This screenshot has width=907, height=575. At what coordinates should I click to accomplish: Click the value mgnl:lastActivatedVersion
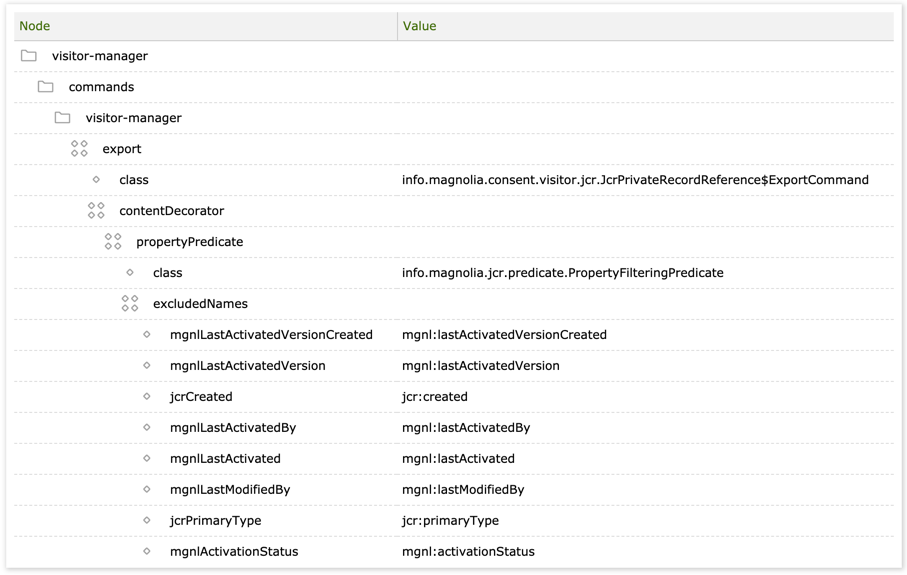point(481,366)
